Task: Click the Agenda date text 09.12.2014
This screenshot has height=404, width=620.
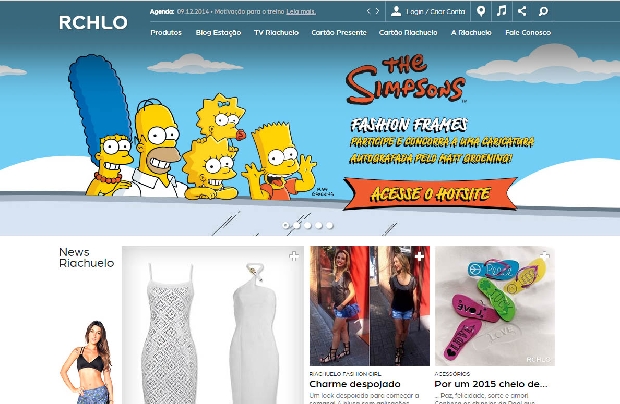Action: [193, 11]
